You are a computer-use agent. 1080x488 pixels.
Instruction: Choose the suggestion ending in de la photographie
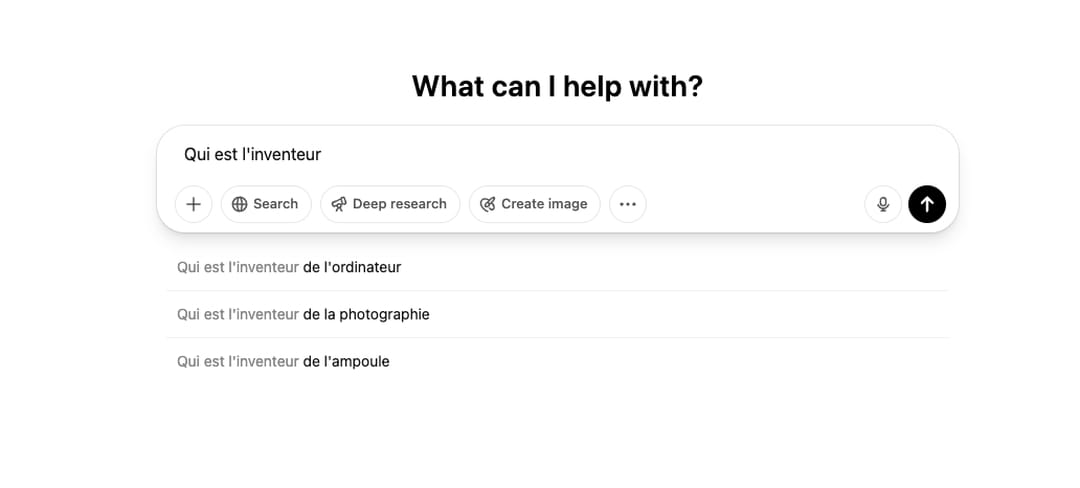(557, 315)
